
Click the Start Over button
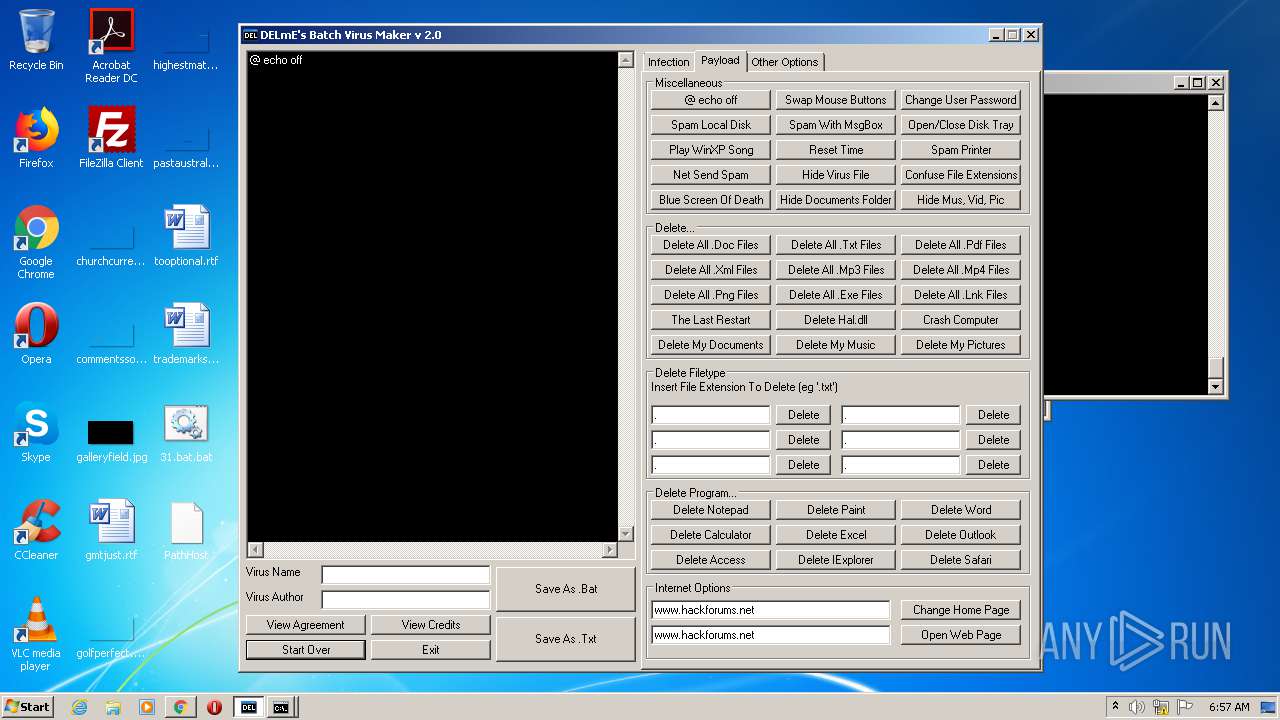tap(306, 650)
